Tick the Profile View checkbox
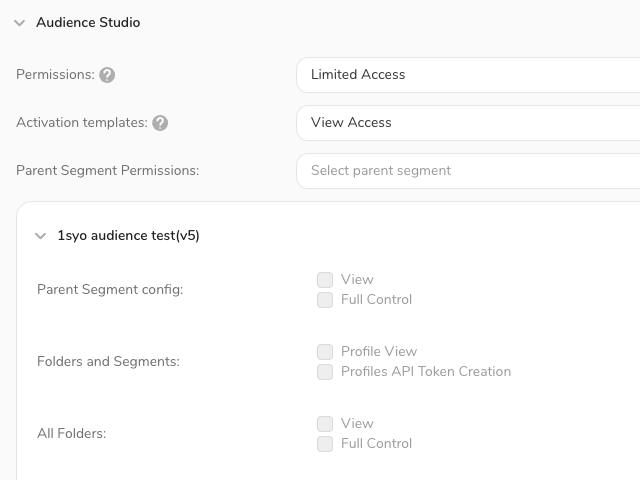Image resolution: width=640 pixels, height=480 pixels. [x=325, y=352]
